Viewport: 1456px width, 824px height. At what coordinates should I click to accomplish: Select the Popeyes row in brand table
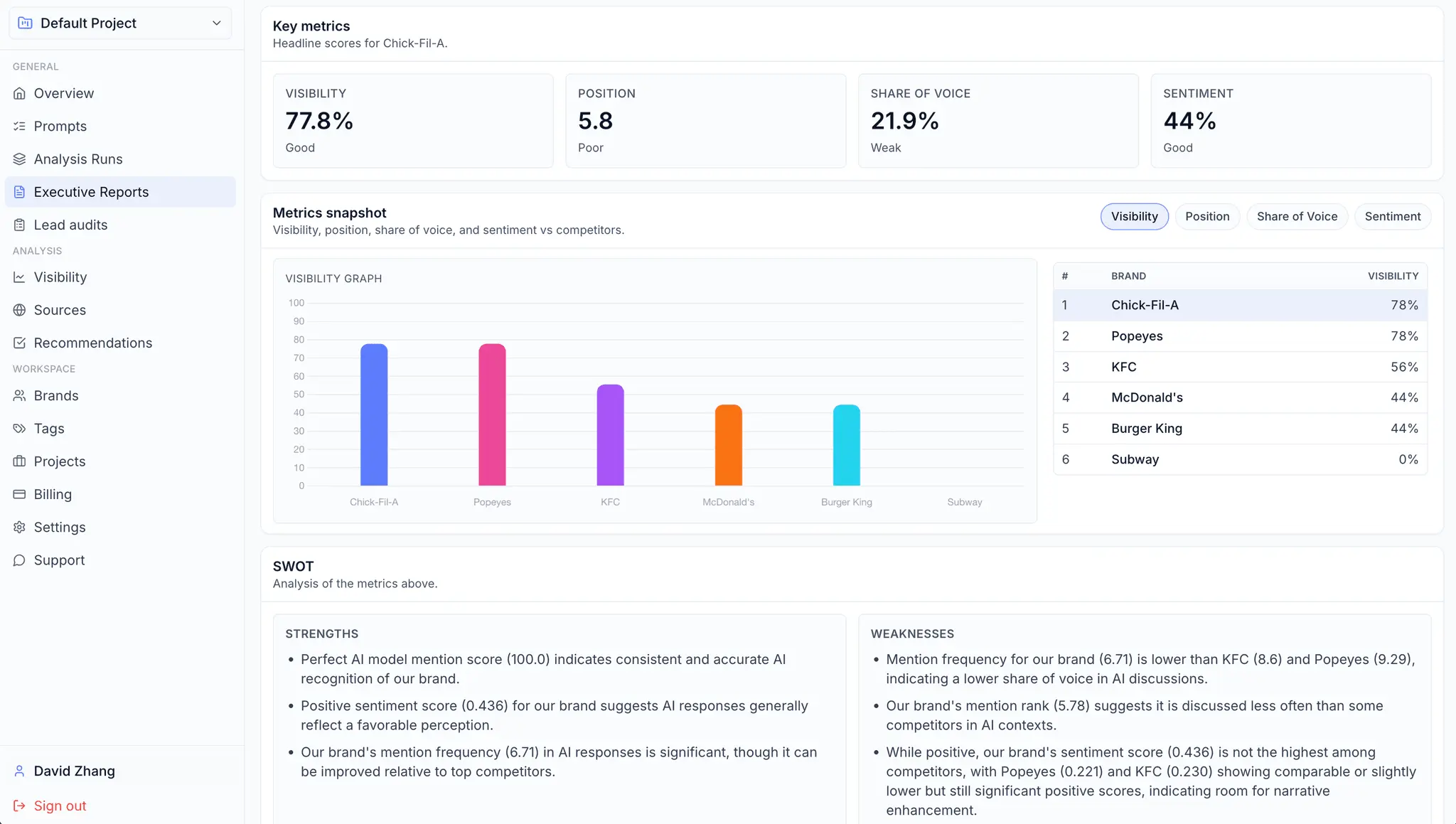click(1240, 336)
